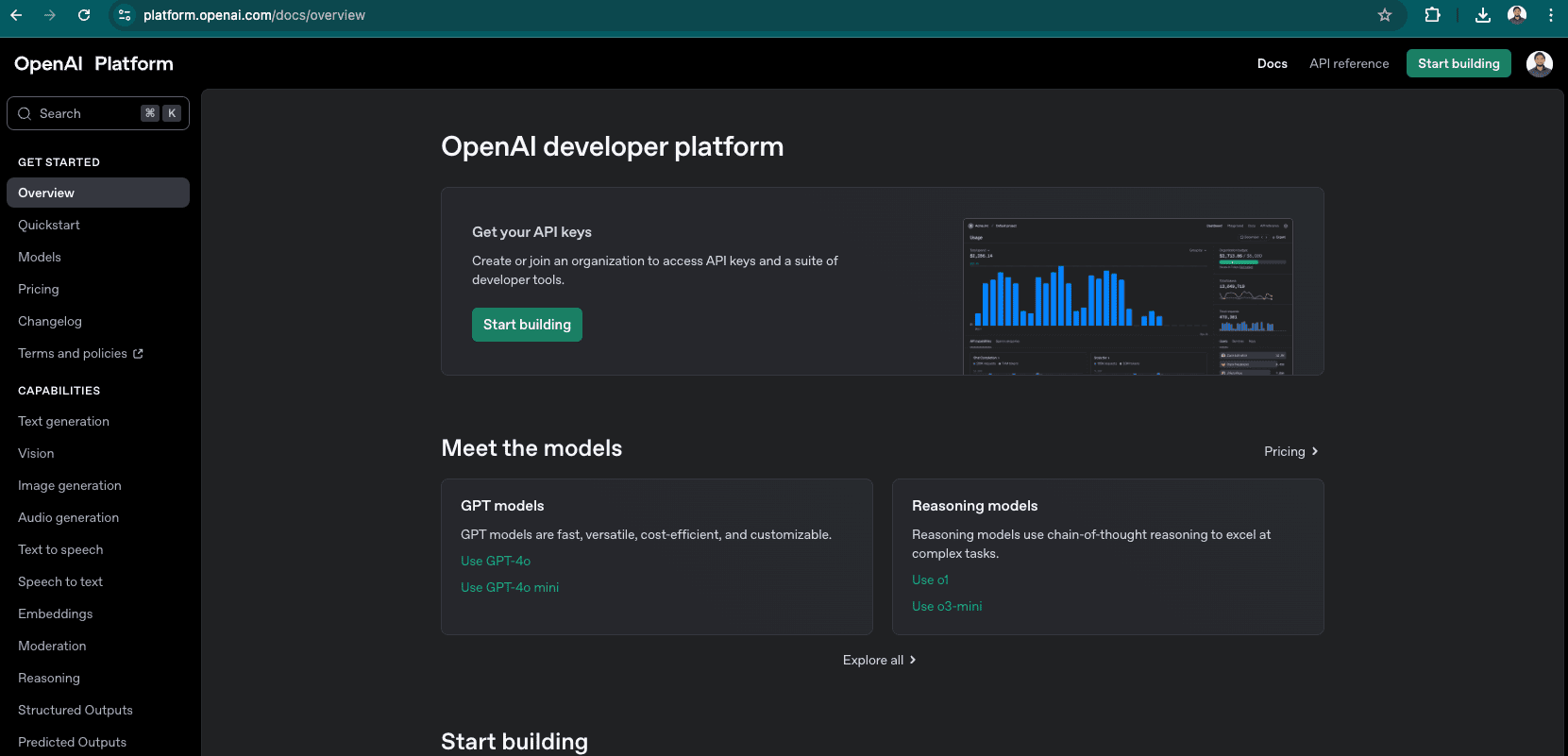Viewport: 1568px width, 756px height.
Task: Click the browser back arrow
Action: [16, 15]
